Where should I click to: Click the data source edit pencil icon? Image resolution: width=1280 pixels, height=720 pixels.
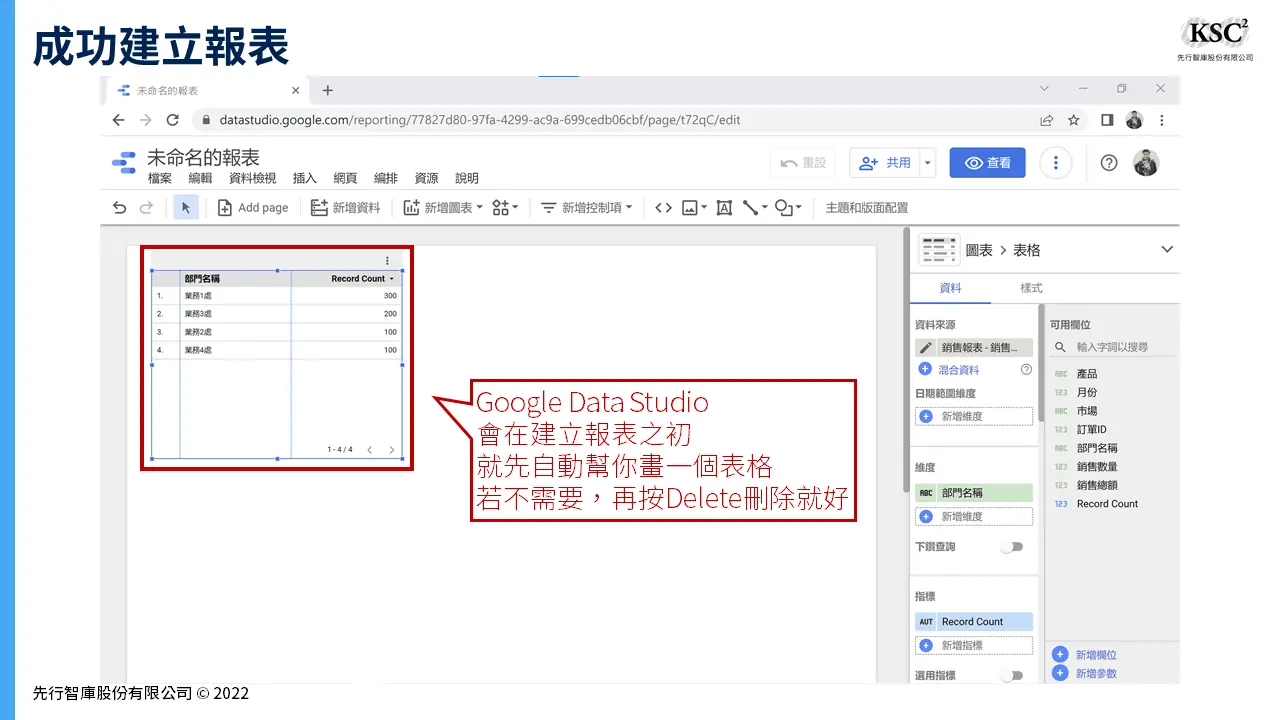coord(925,348)
